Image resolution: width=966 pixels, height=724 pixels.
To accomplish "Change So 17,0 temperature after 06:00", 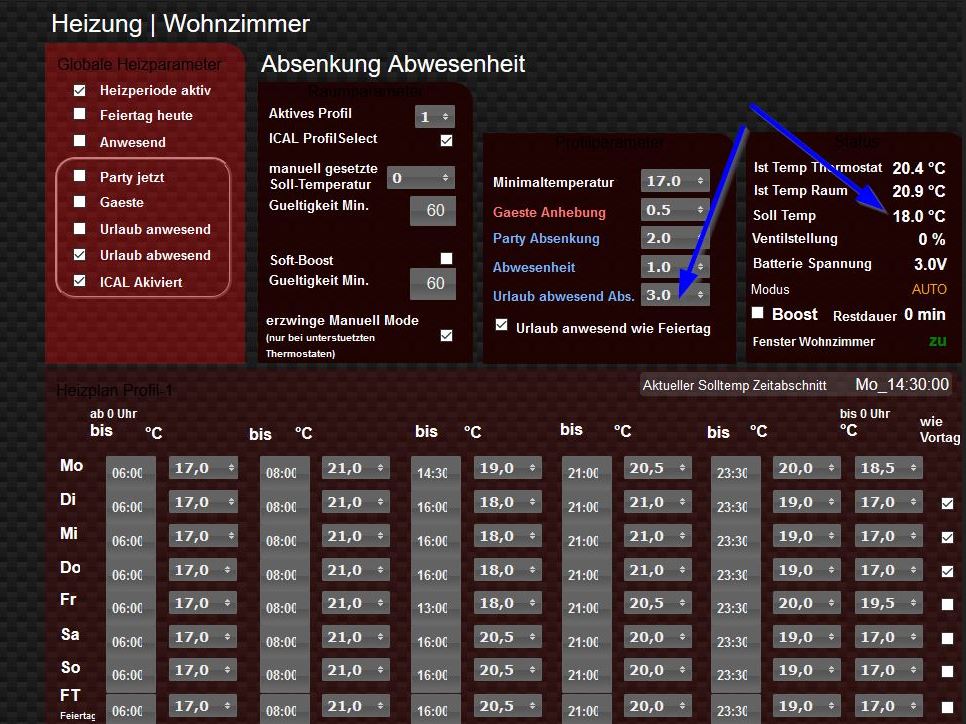I will pos(203,670).
